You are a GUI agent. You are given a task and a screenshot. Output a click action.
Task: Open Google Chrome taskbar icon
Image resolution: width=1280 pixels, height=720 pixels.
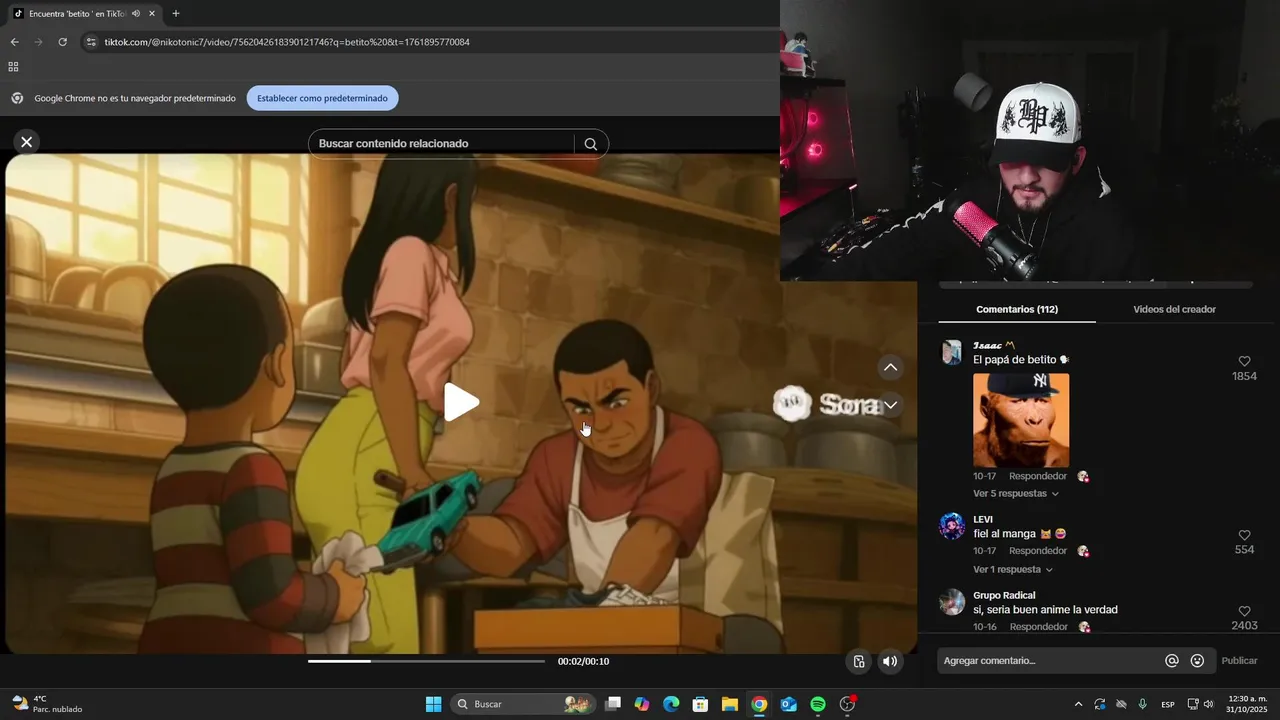coord(759,704)
